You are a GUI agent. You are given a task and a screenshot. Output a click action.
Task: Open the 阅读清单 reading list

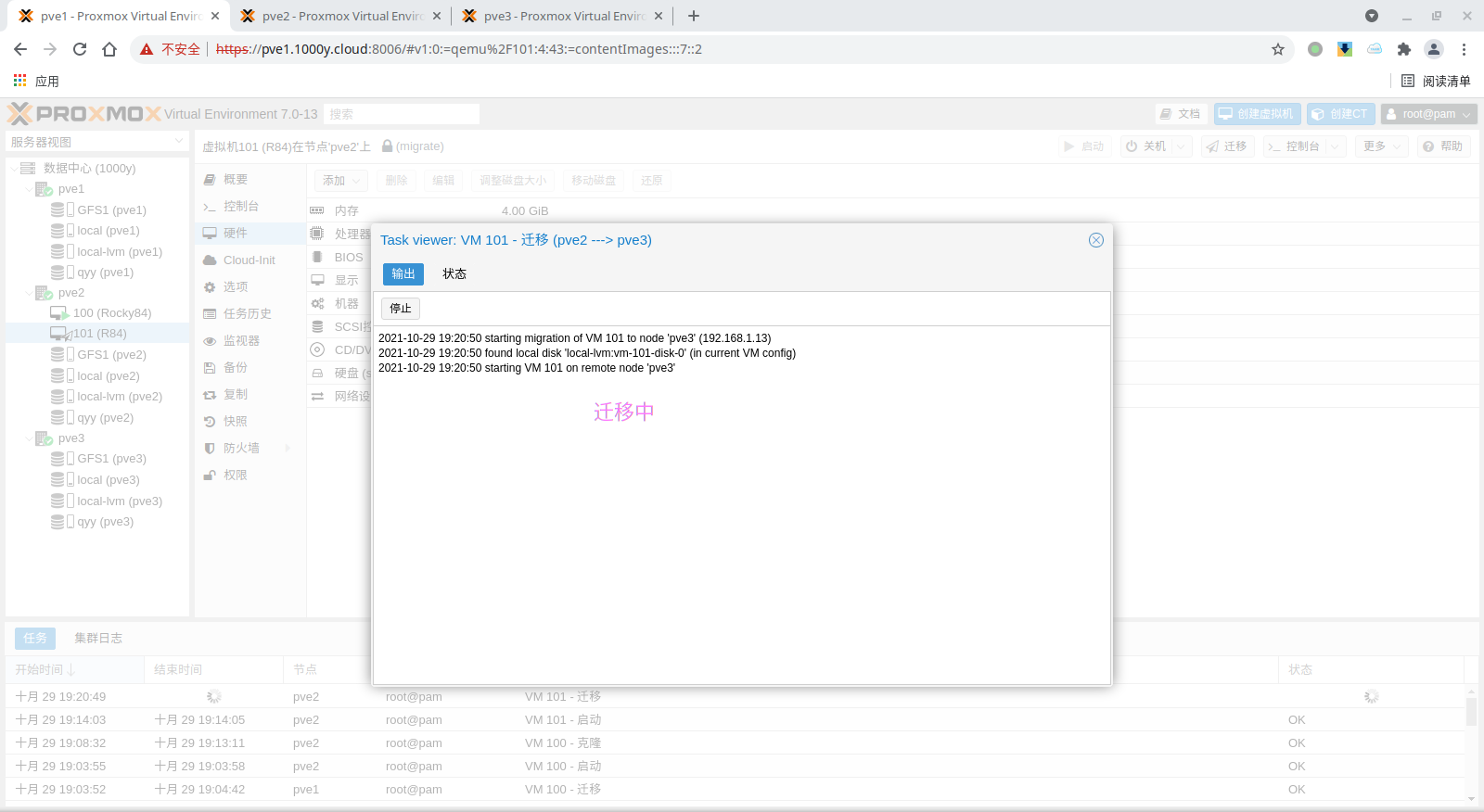coord(1436,82)
